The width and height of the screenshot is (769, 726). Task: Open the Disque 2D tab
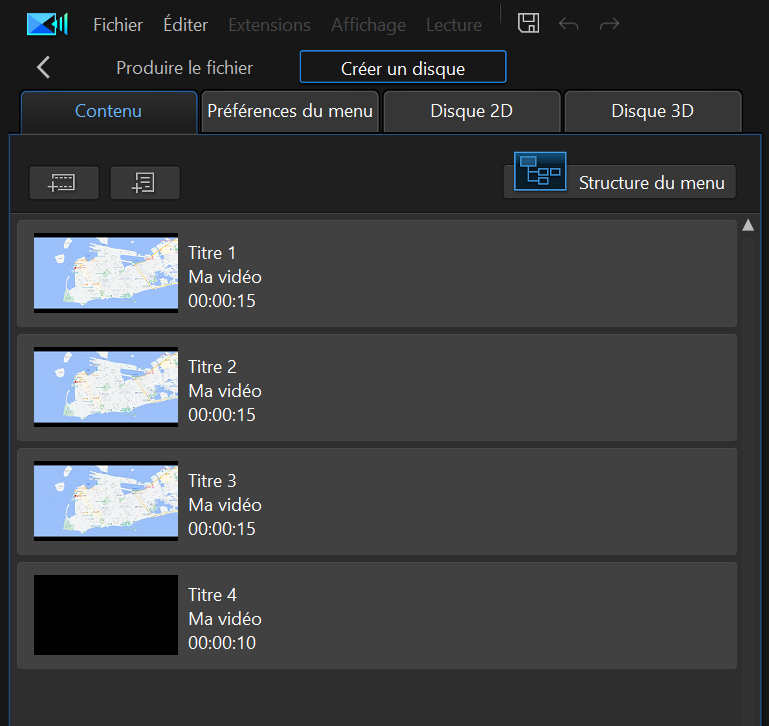click(471, 111)
